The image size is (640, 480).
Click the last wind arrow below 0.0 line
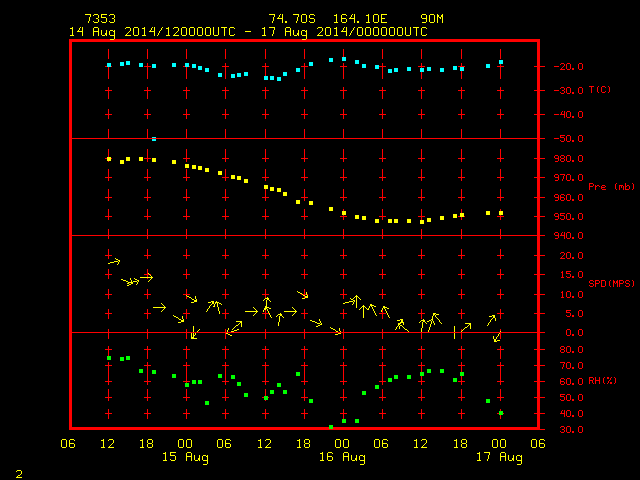tap(497, 336)
